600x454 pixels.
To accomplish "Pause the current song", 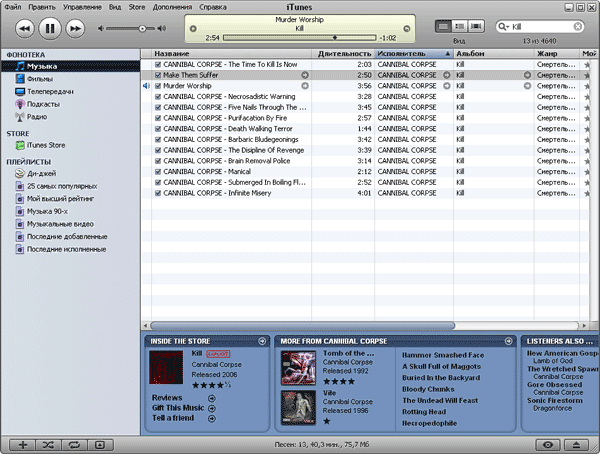I will 50,28.
